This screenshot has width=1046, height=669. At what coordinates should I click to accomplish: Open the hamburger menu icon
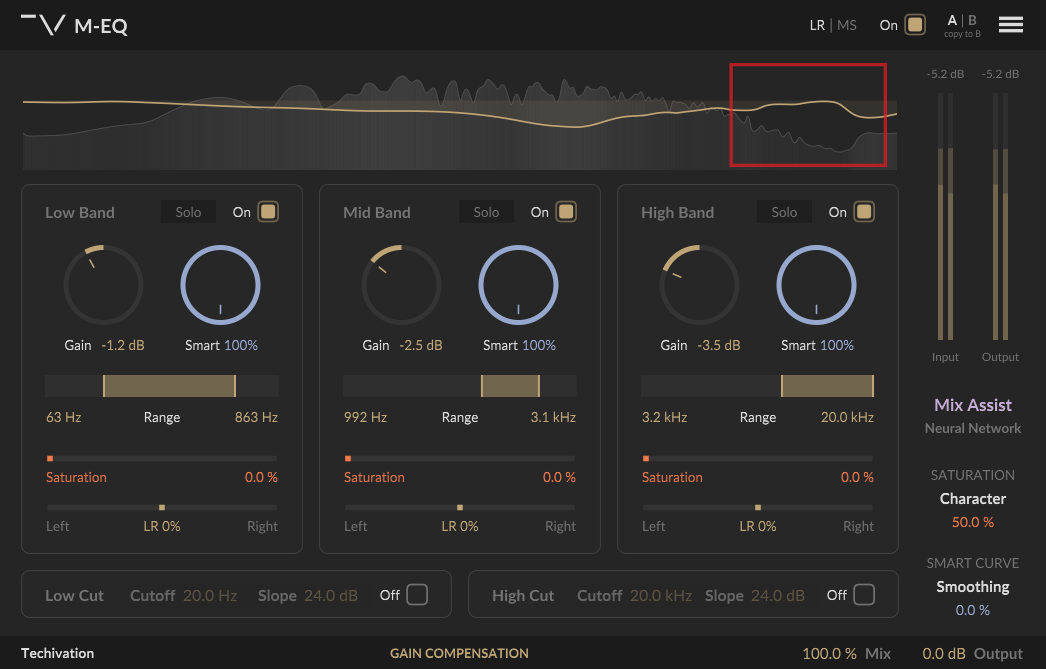tap(1010, 25)
